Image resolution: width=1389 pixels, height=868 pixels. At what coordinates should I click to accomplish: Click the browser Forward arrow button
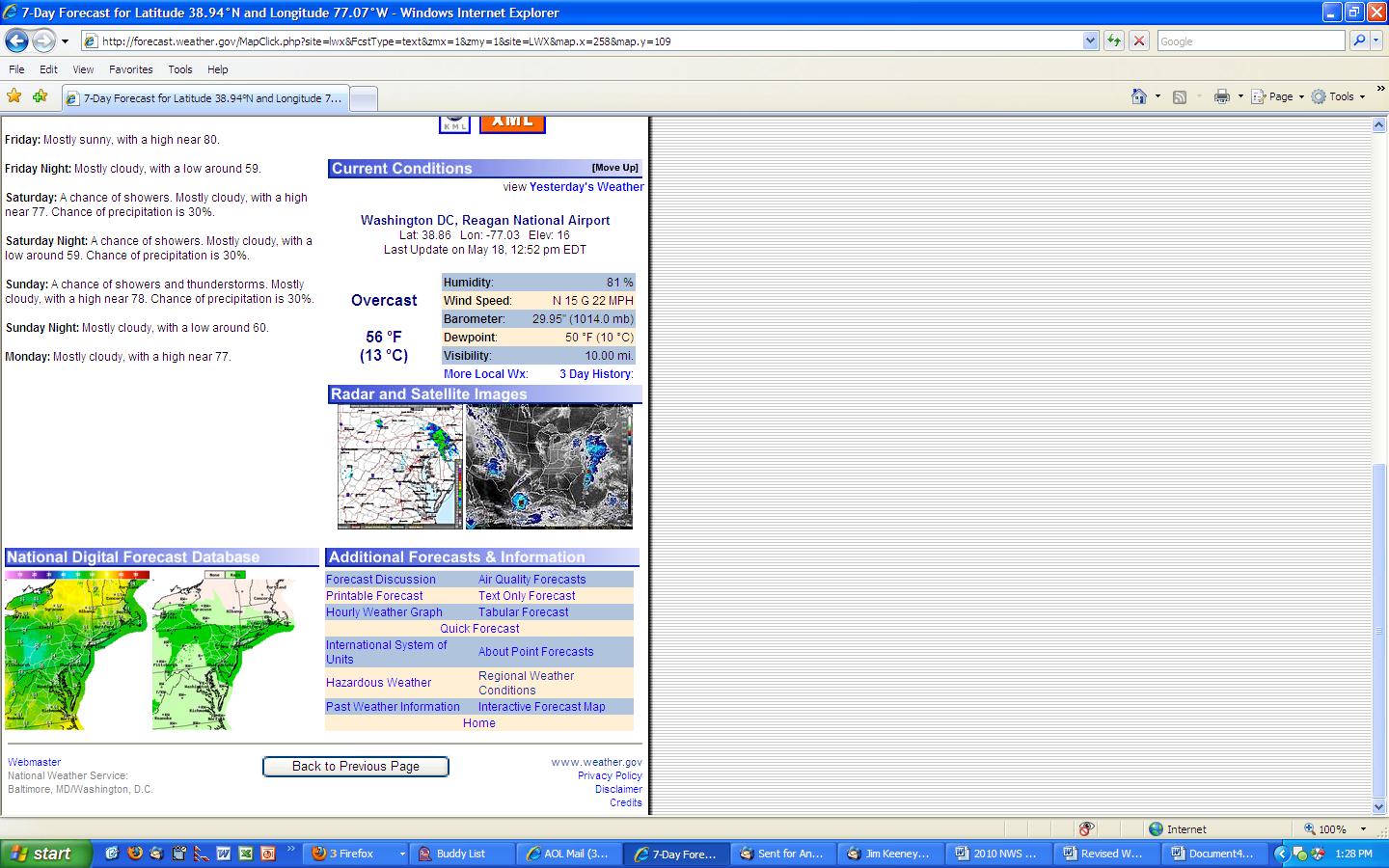tap(43, 41)
